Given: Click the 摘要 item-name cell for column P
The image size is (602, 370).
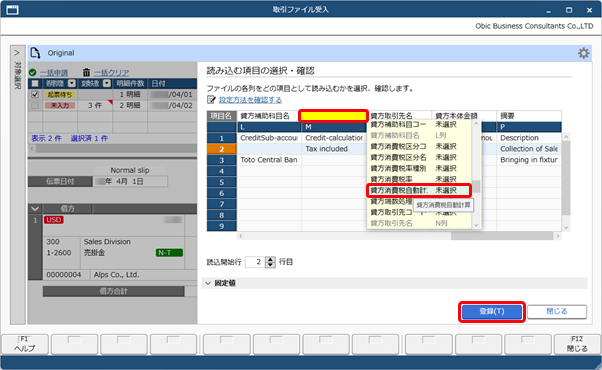Looking at the screenshot, I should 529,116.
